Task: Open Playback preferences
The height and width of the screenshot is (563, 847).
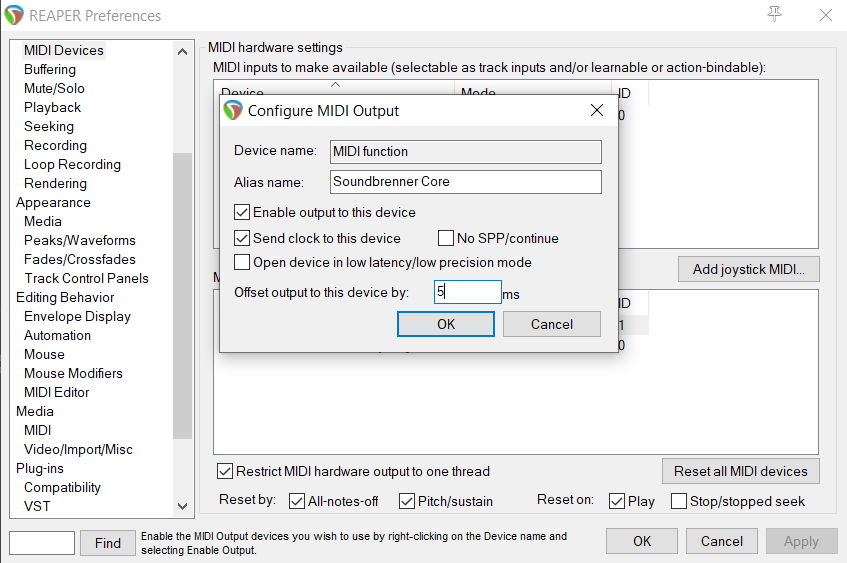Action: [x=52, y=108]
